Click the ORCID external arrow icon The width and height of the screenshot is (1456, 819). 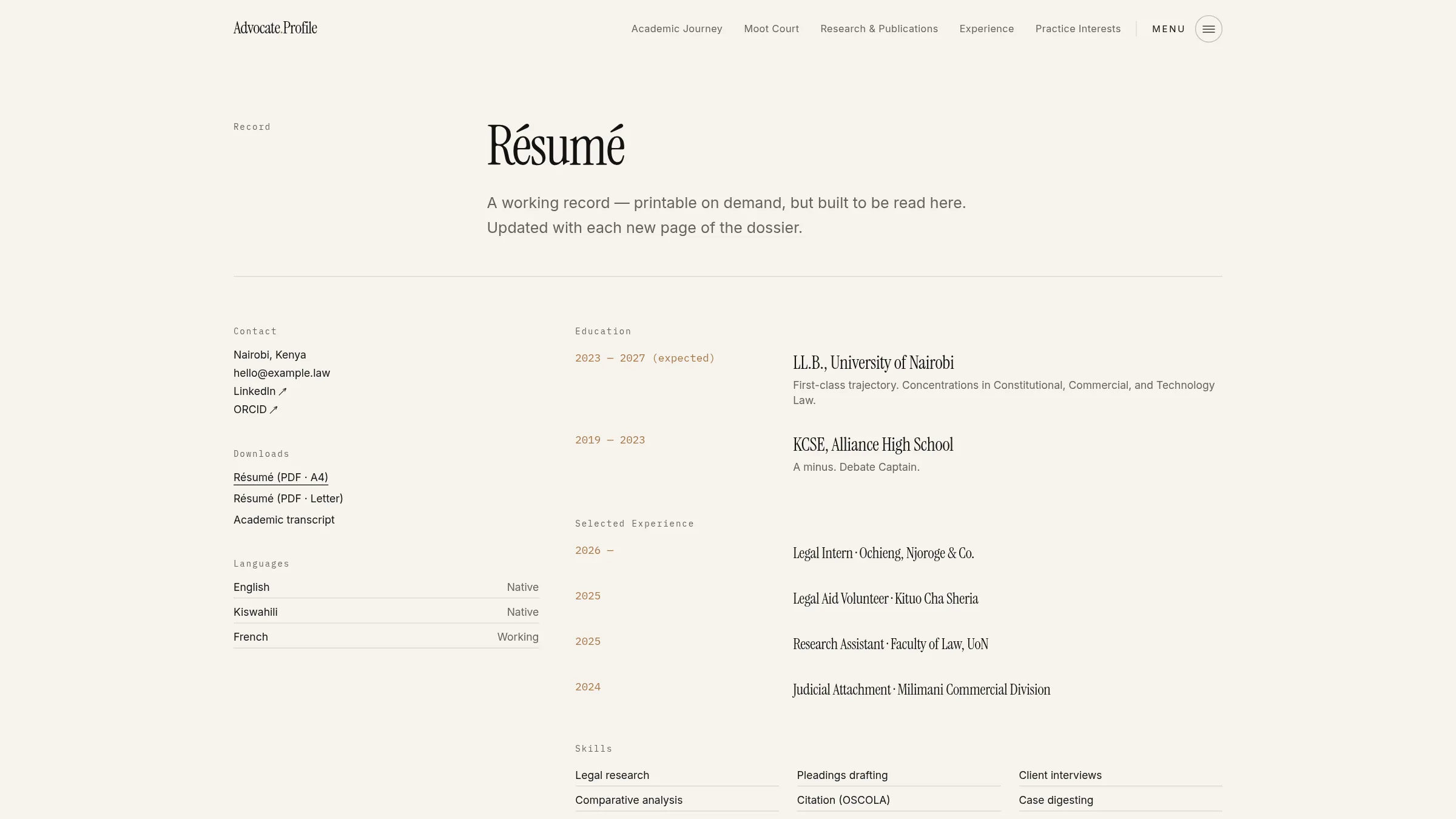(x=274, y=409)
